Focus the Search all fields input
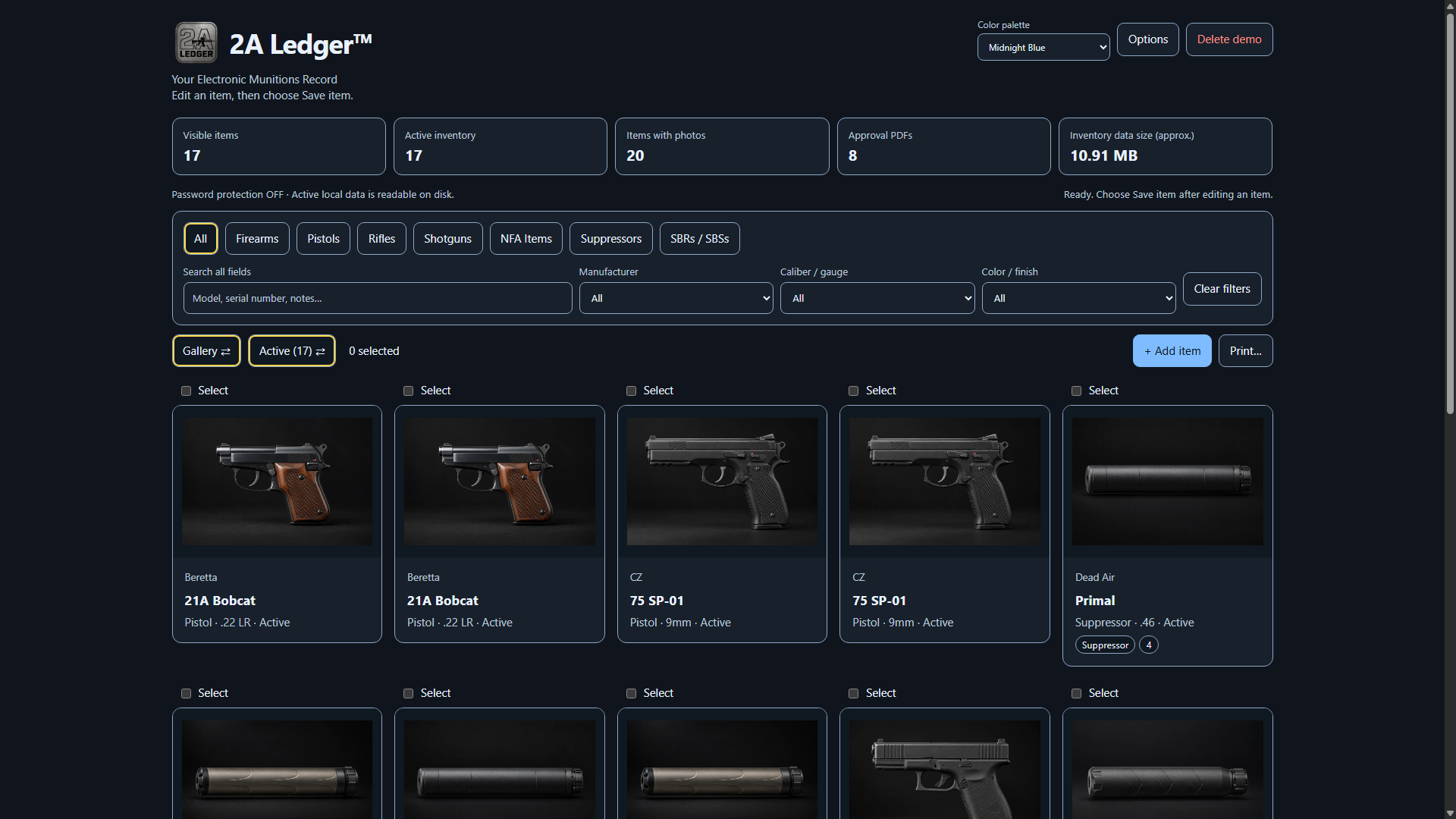Image resolution: width=1456 pixels, height=819 pixels. tap(378, 298)
